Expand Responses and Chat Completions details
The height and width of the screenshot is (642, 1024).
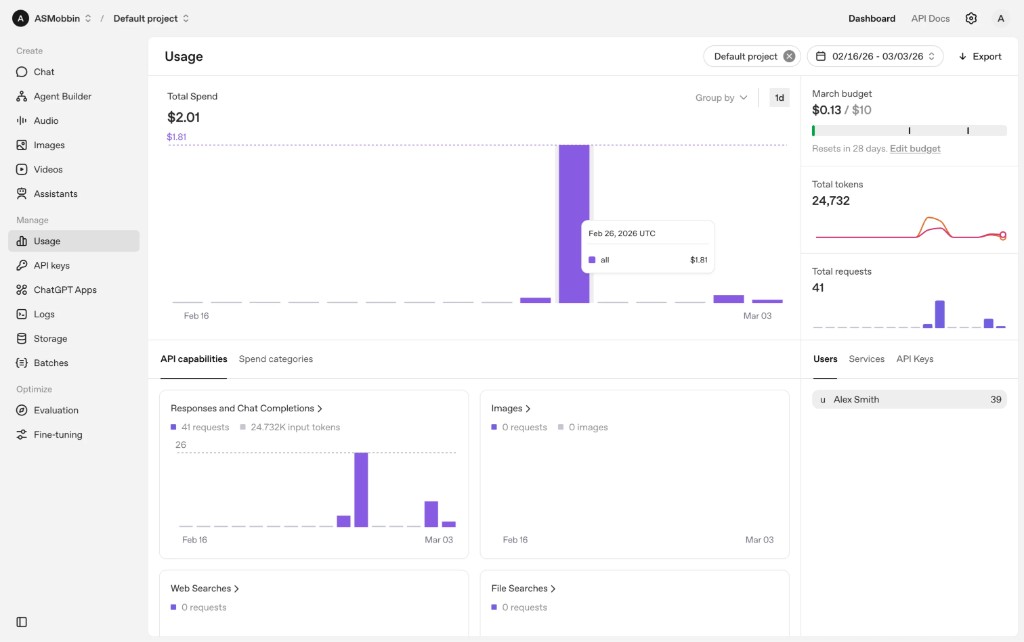tap(246, 408)
